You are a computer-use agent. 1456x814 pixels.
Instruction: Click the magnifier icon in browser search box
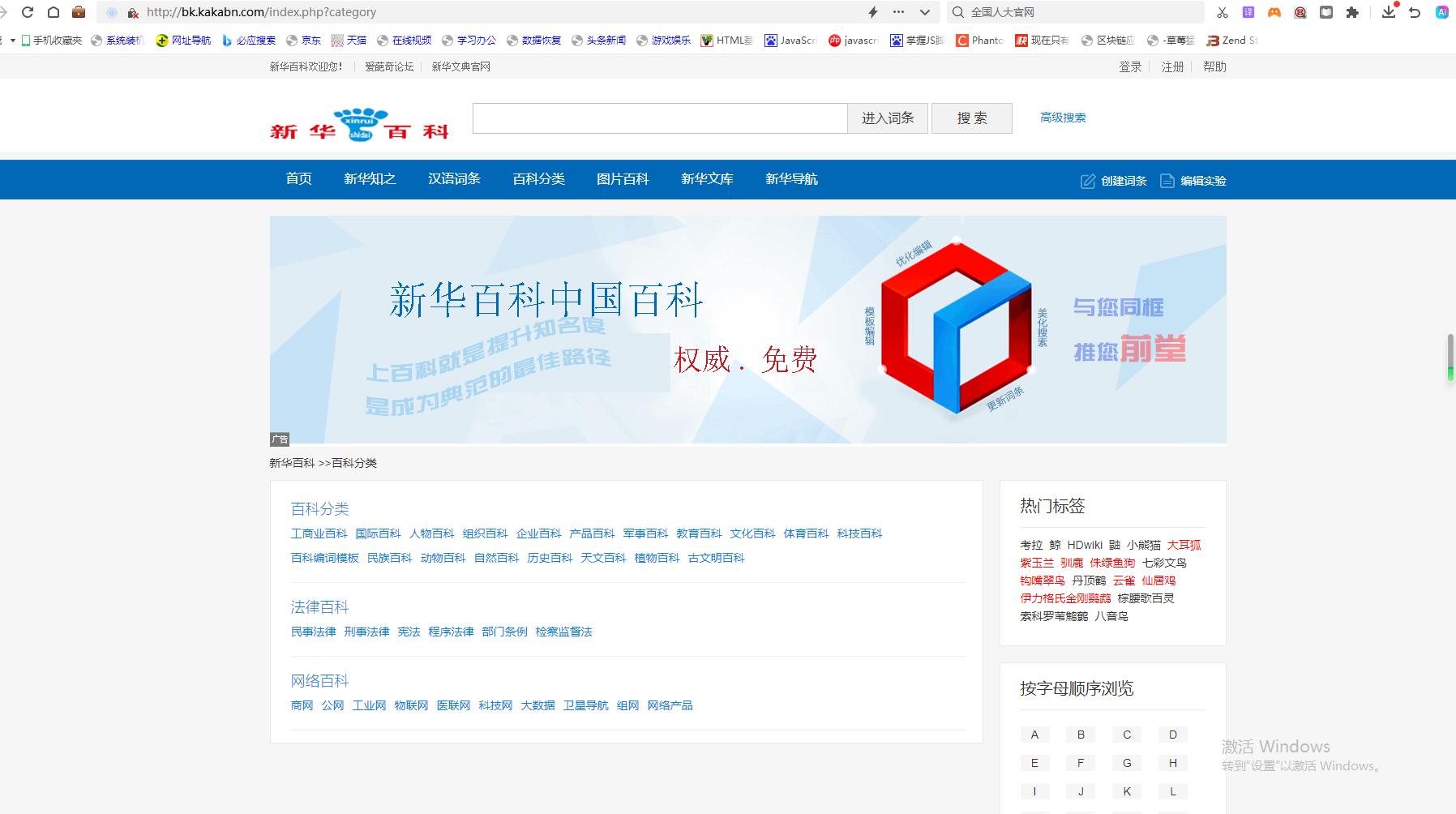tap(958, 12)
